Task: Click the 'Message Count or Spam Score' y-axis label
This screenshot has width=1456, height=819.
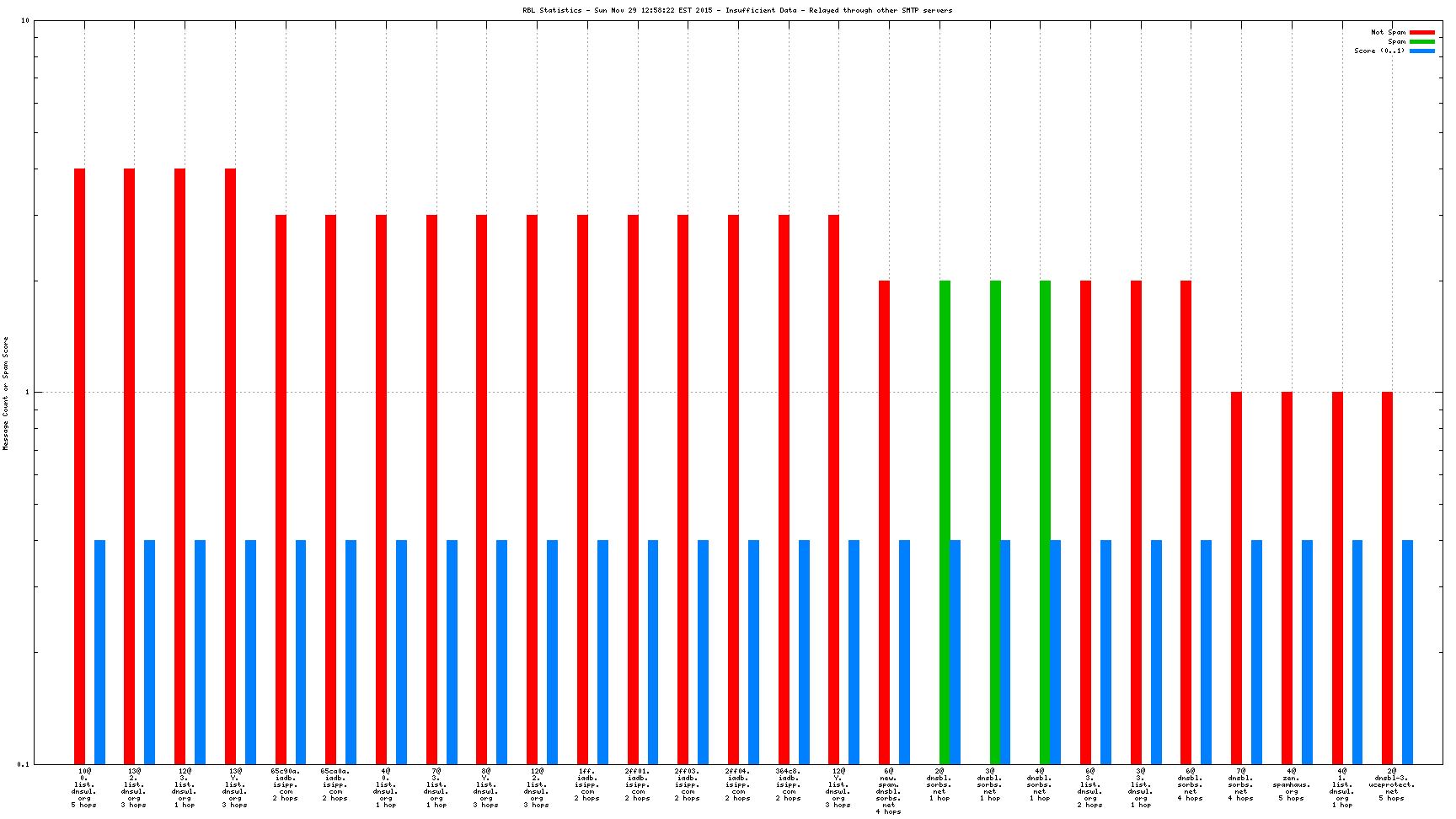Action: click(x=6, y=393)
